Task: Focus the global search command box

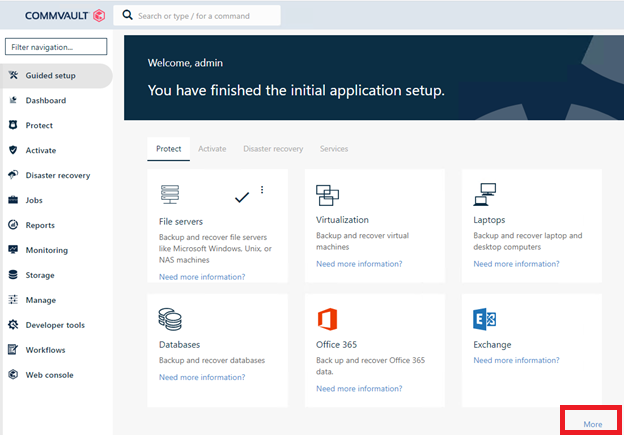Action: (205, 16)
